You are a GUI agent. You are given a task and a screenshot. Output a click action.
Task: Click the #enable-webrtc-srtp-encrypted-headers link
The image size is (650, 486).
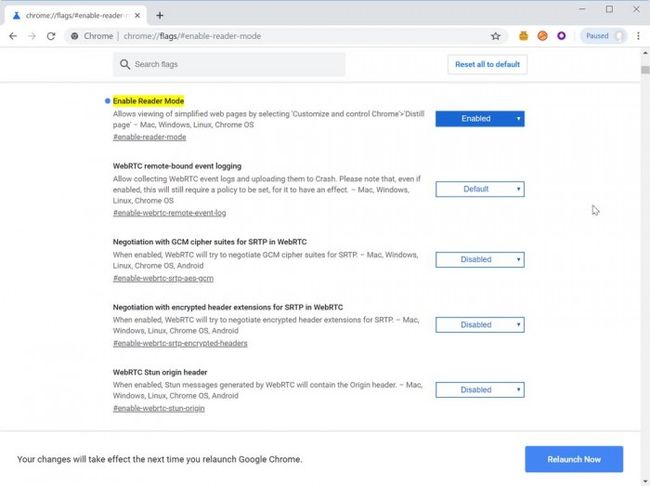[x=180, y=343]
